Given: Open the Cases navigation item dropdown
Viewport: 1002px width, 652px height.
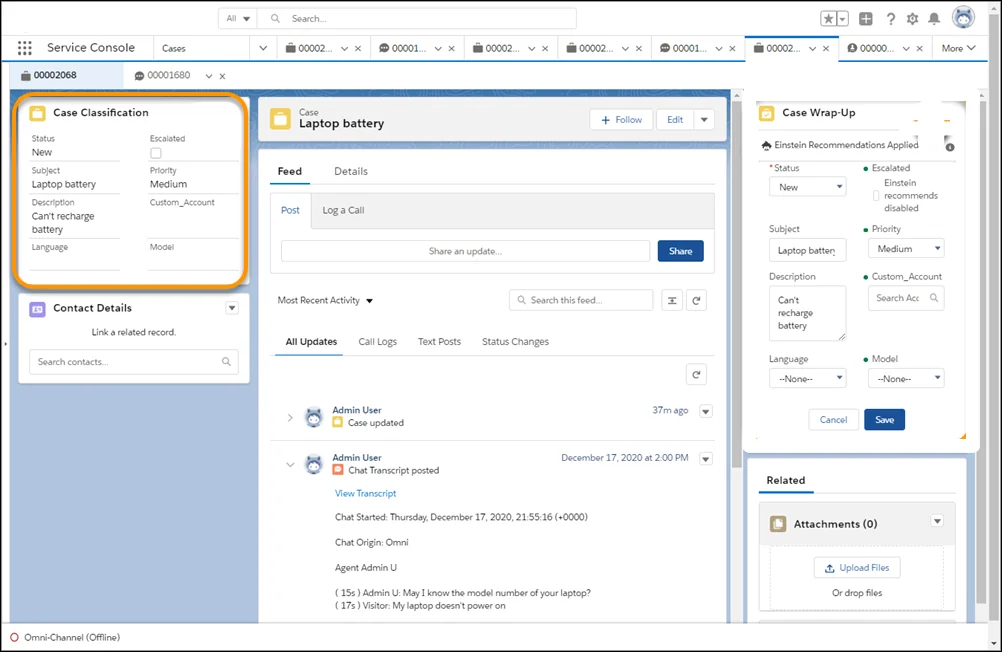Looking at the screenshot, I should 263,48.
